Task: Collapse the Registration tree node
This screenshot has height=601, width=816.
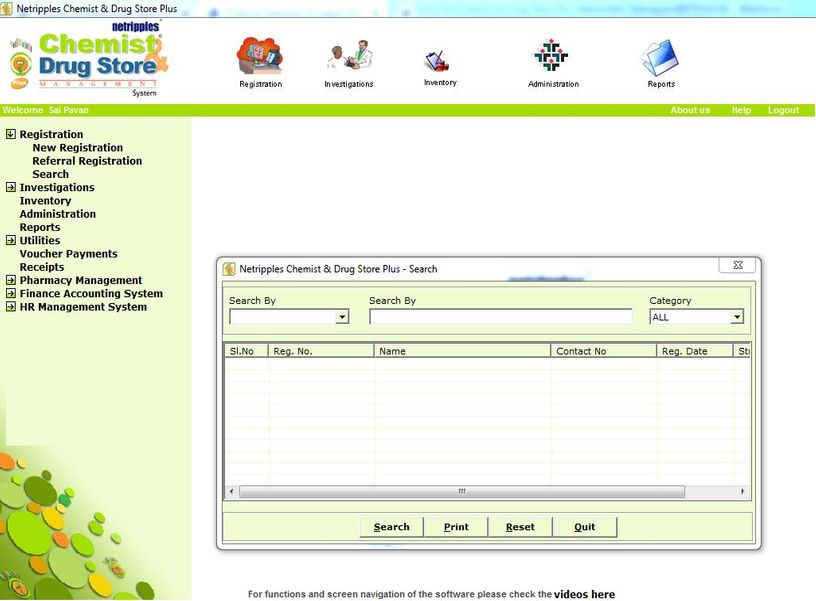Action: [x=11, y=134]
